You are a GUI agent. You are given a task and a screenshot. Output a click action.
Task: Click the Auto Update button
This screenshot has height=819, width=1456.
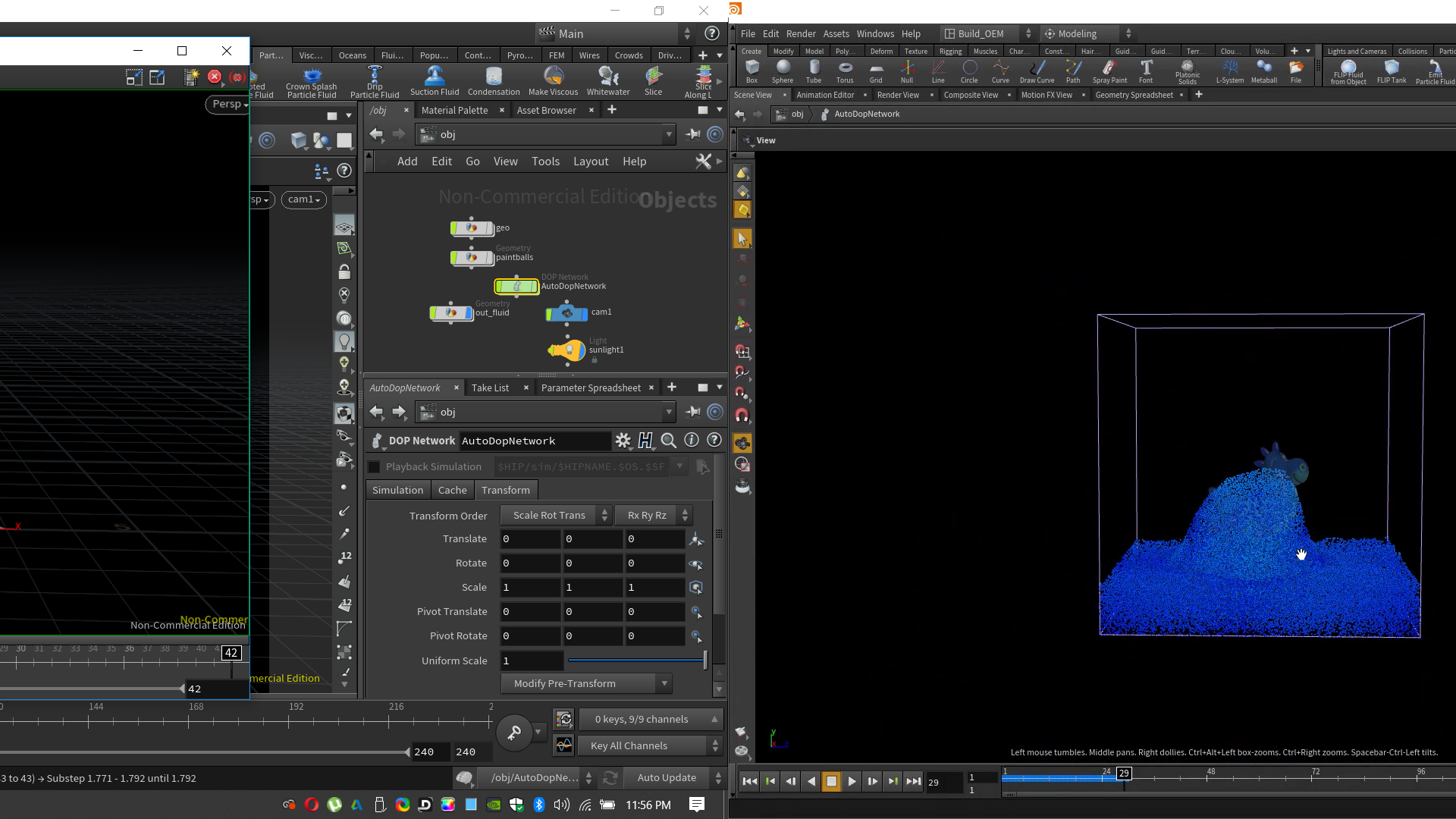(x=667, y=778)
